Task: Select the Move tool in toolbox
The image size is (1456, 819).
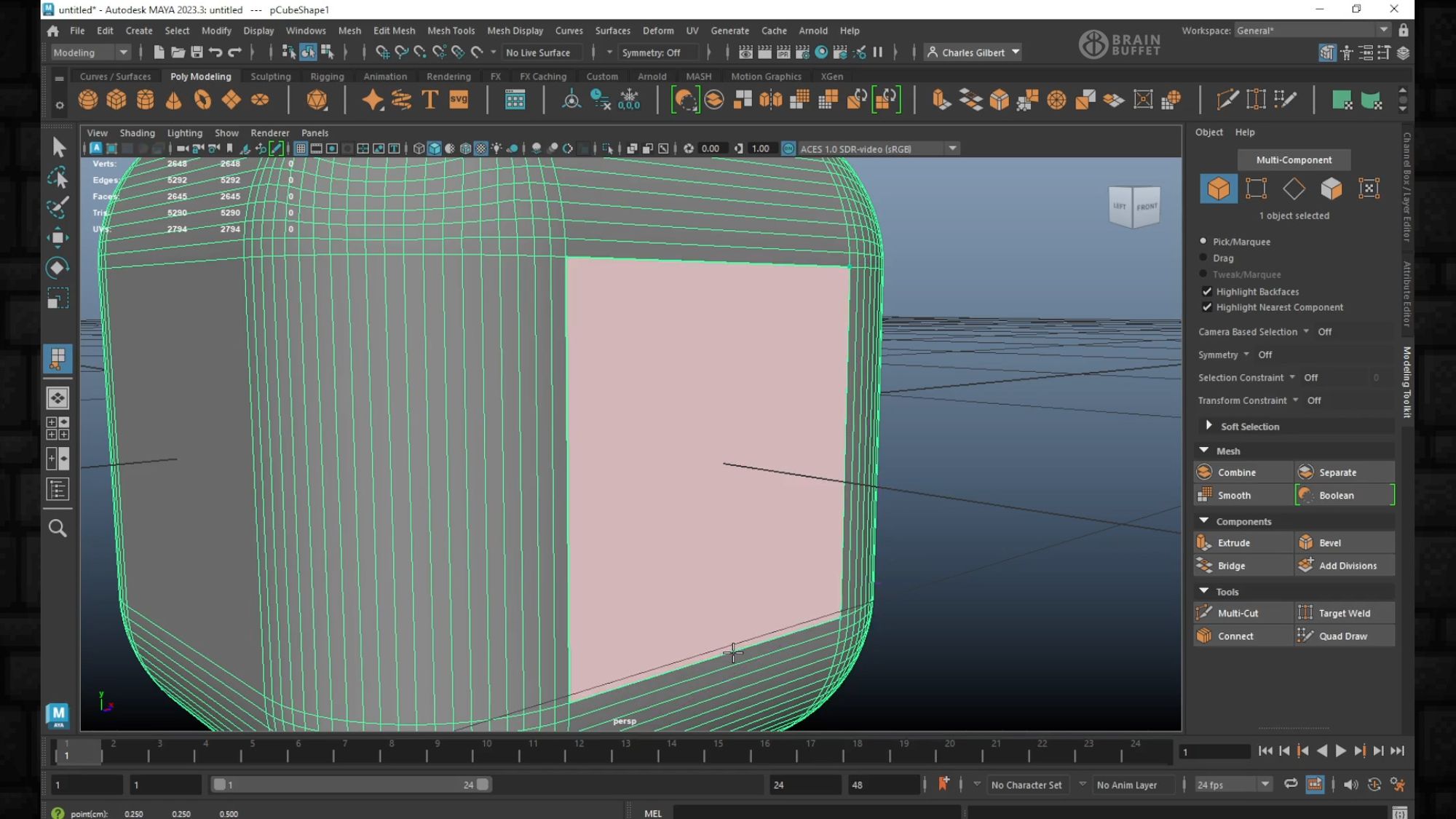Action: click(58, 238)
